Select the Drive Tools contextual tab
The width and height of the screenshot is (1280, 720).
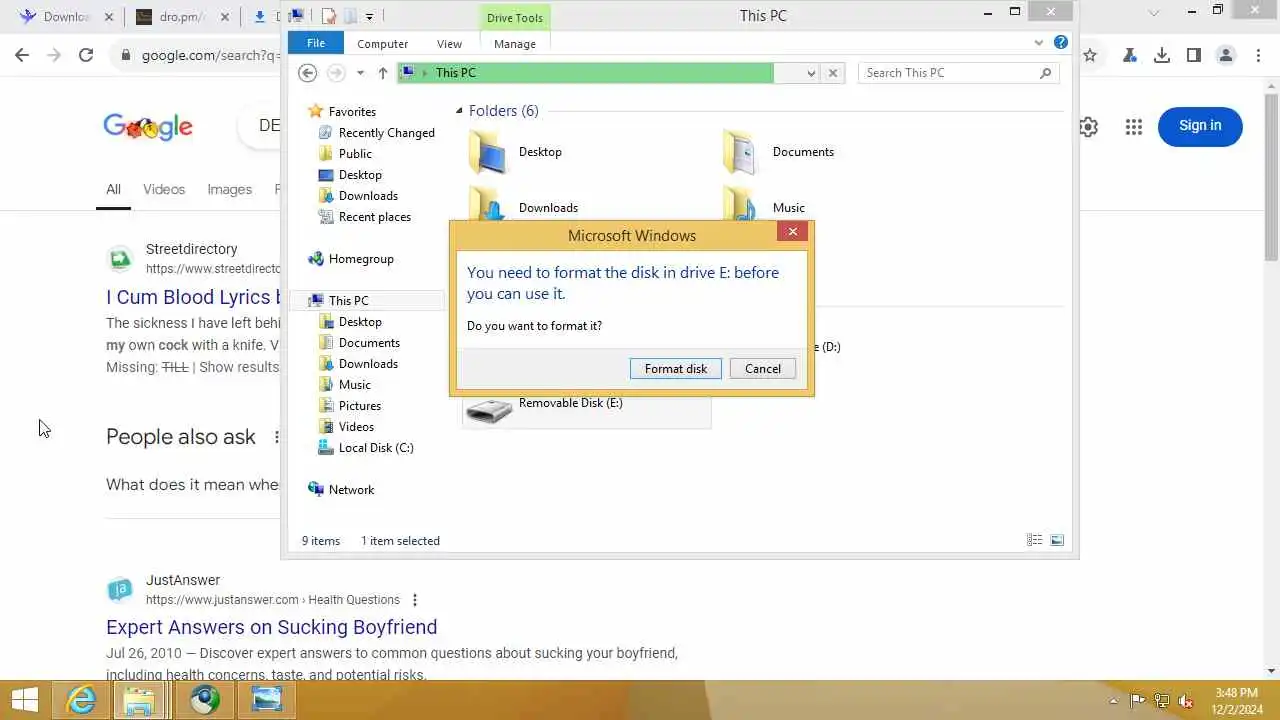click(515, 18)
